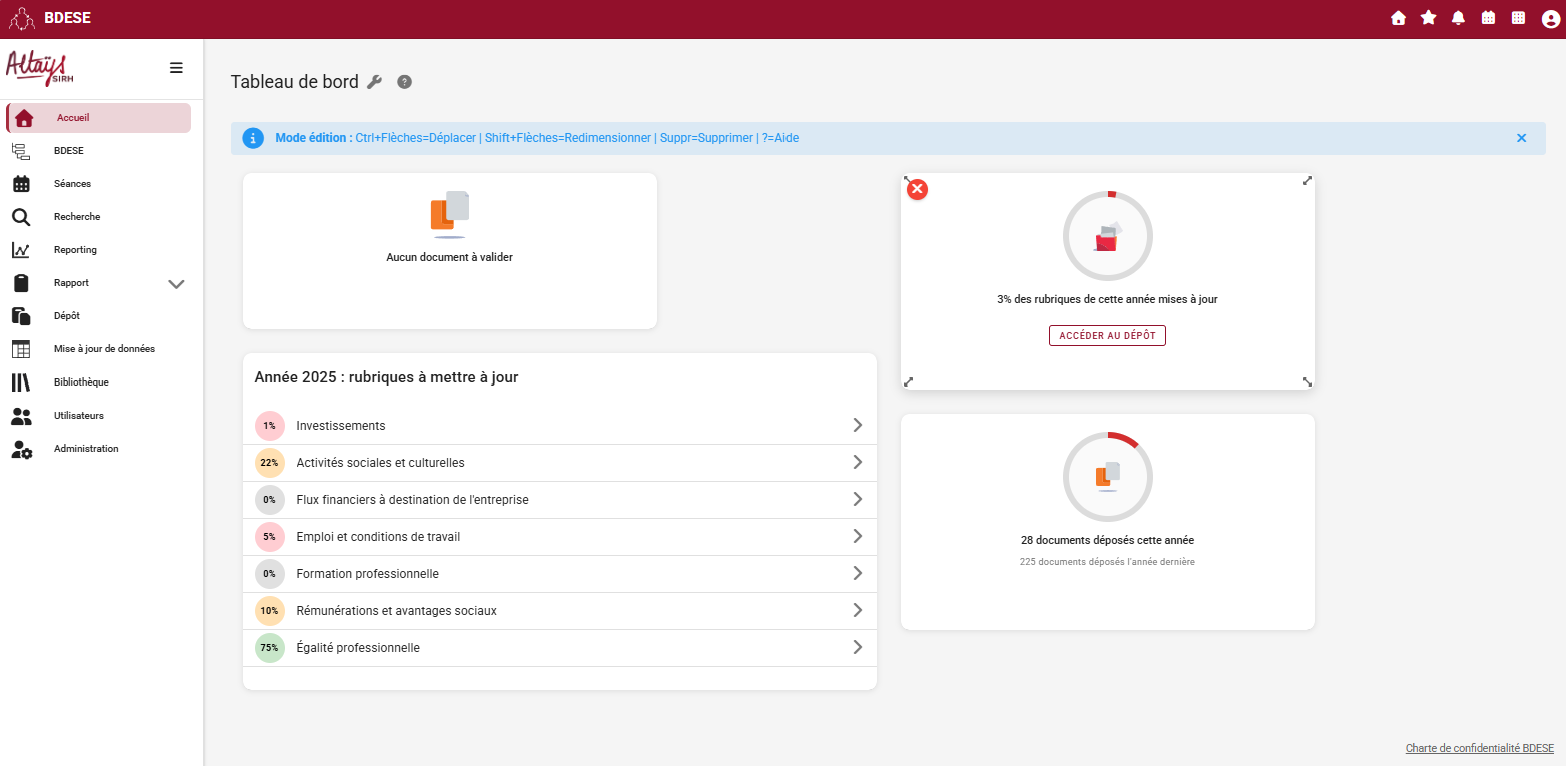Click the ACCÉDER AU DÉPÔT button
1566x766 pixels.
(1107, 336)
